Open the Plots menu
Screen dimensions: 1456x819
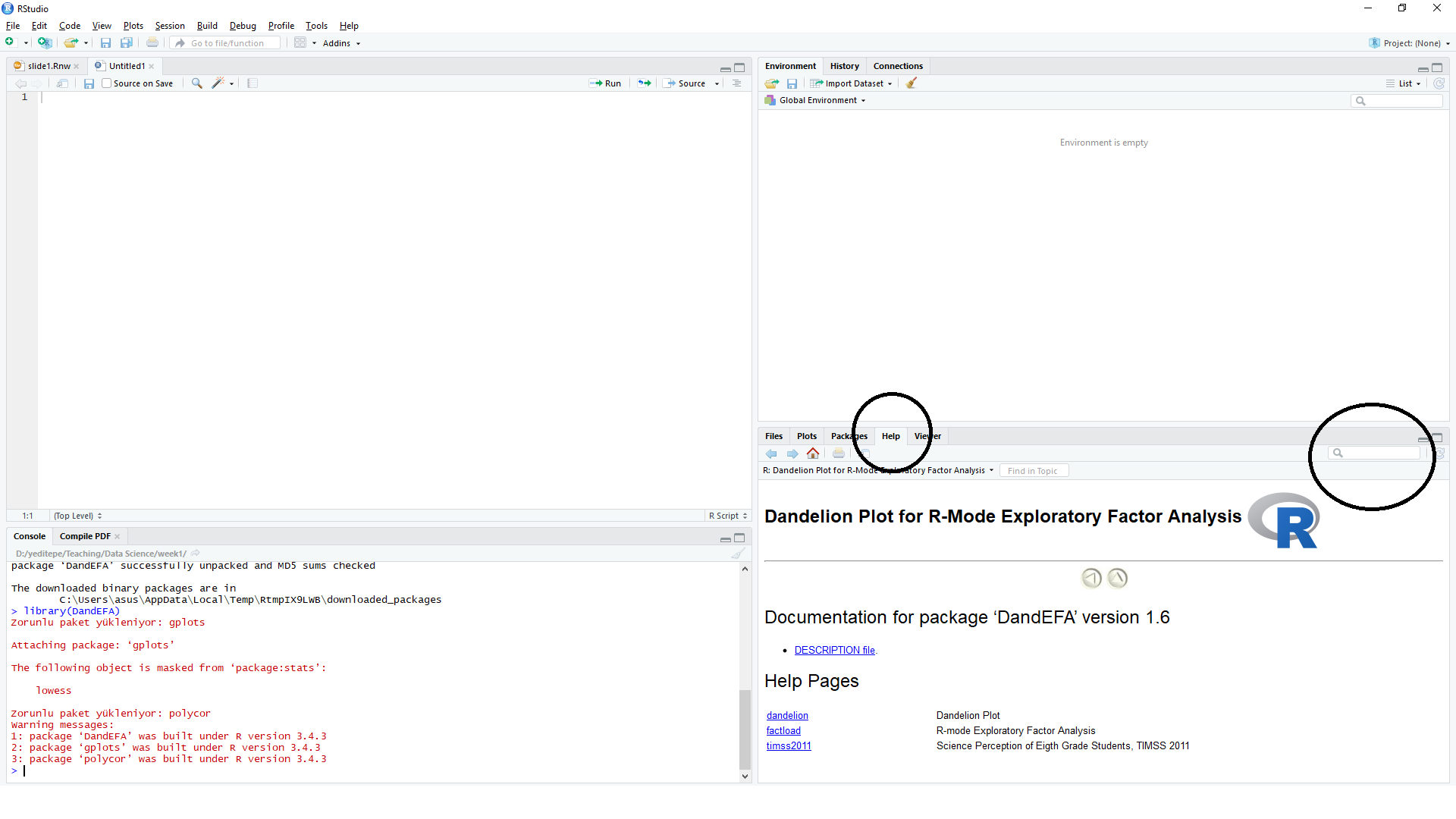[133, 26]
